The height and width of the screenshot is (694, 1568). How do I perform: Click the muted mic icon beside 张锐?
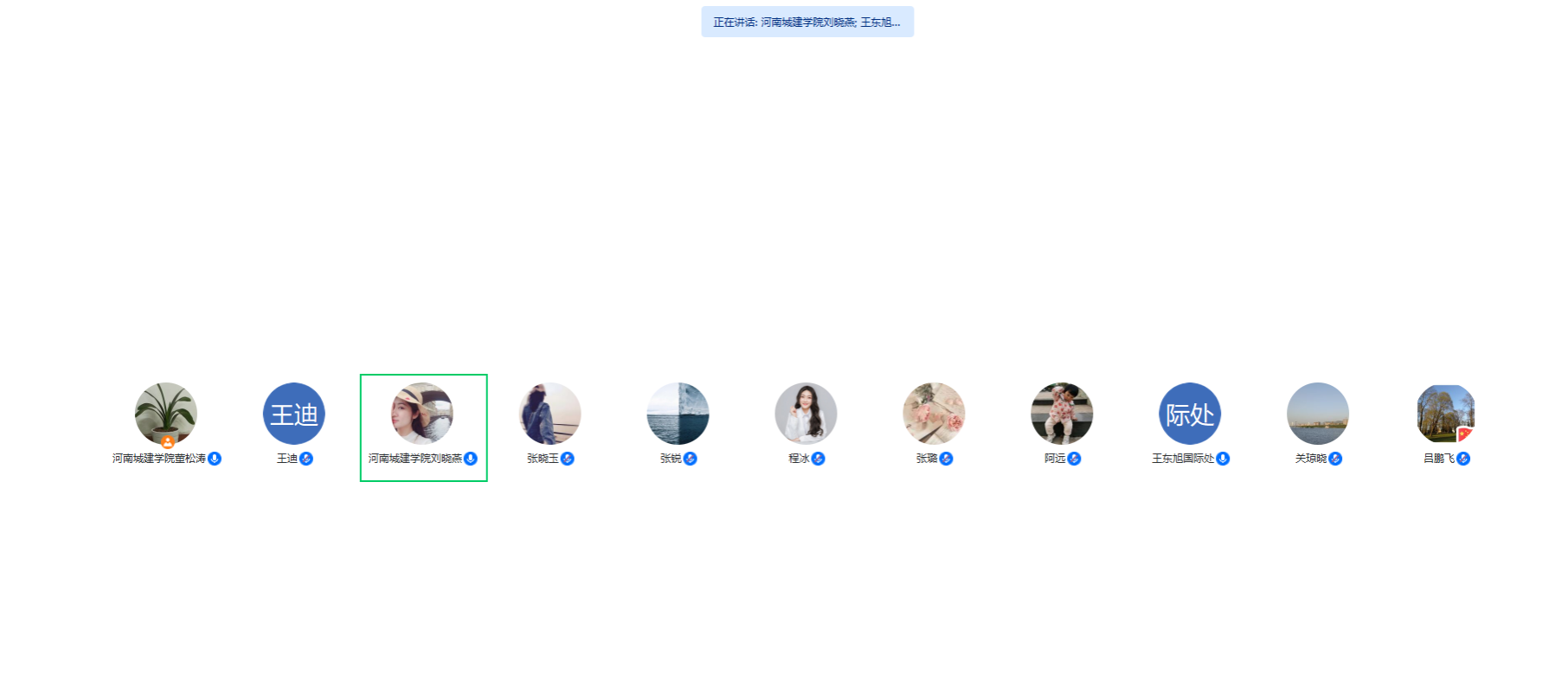tap(691, 459)
